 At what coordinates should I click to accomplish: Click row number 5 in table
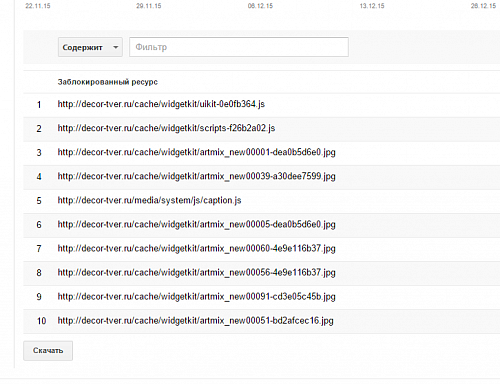(39, 201)
